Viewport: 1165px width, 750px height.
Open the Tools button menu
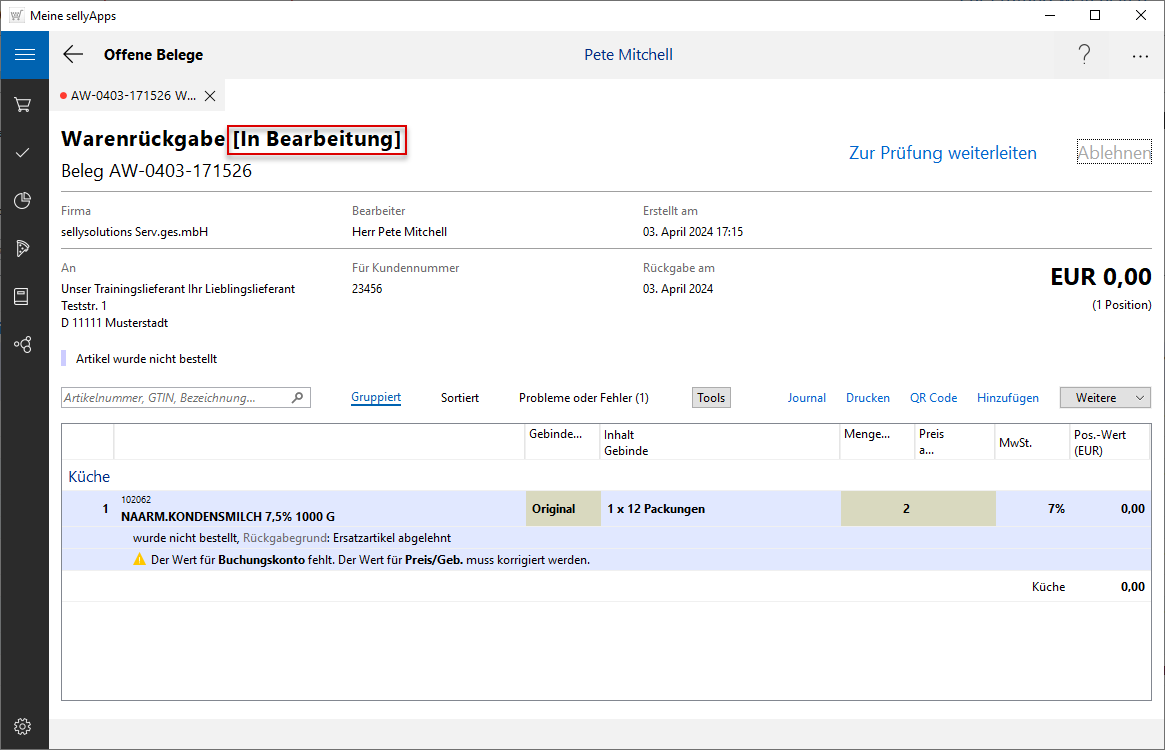(x=711, y=398)
